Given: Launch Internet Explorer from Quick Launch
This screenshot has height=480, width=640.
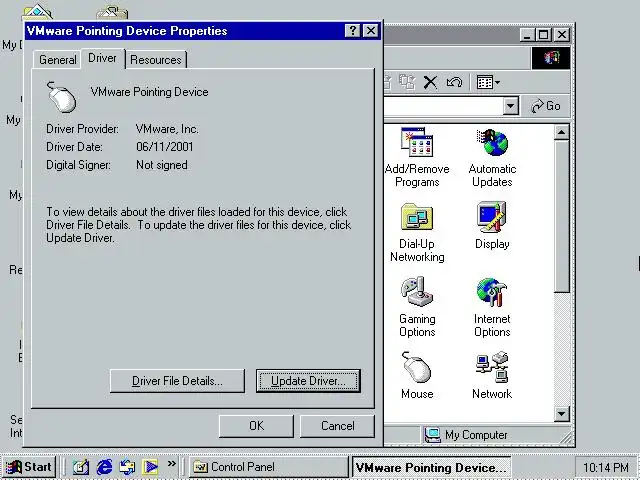Looking at the screenshot, I should point(104,467).
